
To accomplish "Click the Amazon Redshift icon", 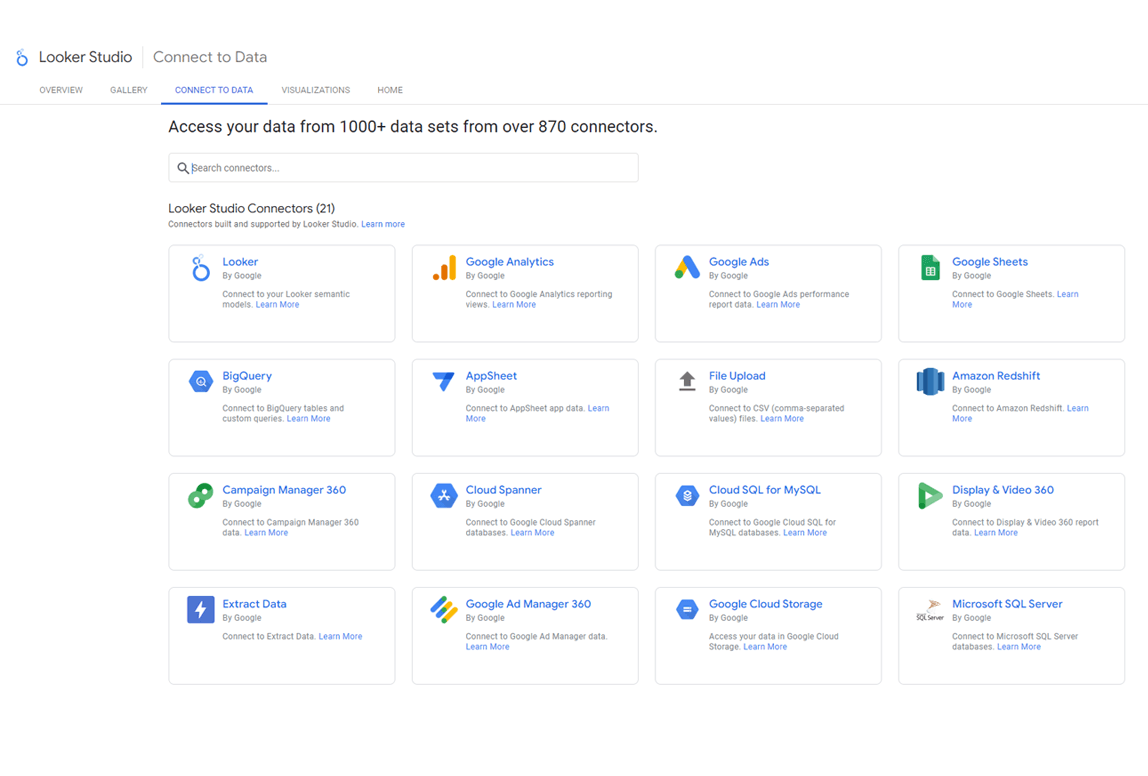I will point(930,381).
